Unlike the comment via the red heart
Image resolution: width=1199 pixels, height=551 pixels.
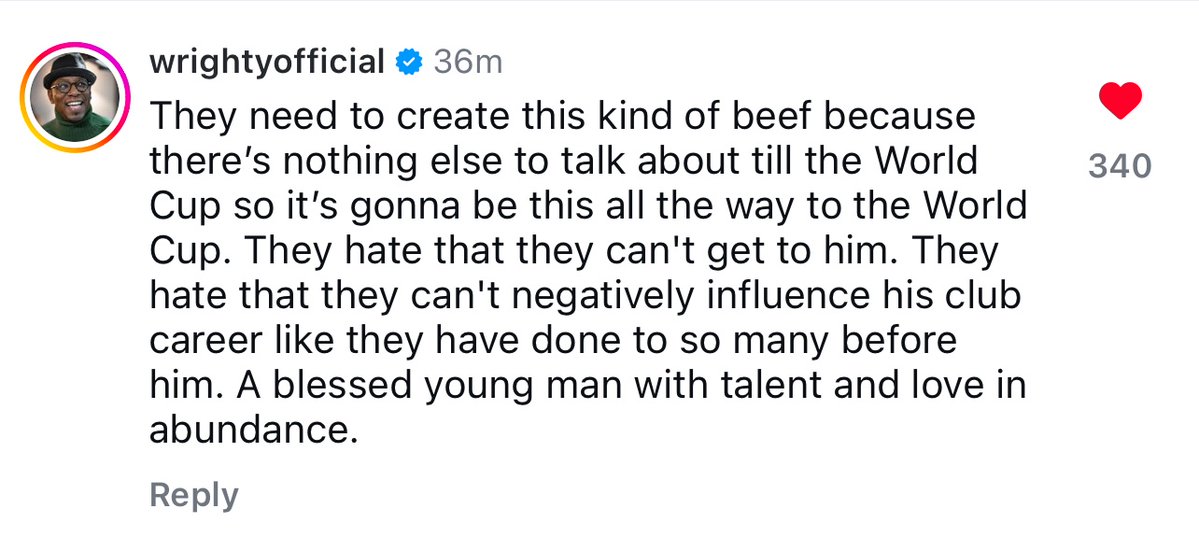point(1119,105)
